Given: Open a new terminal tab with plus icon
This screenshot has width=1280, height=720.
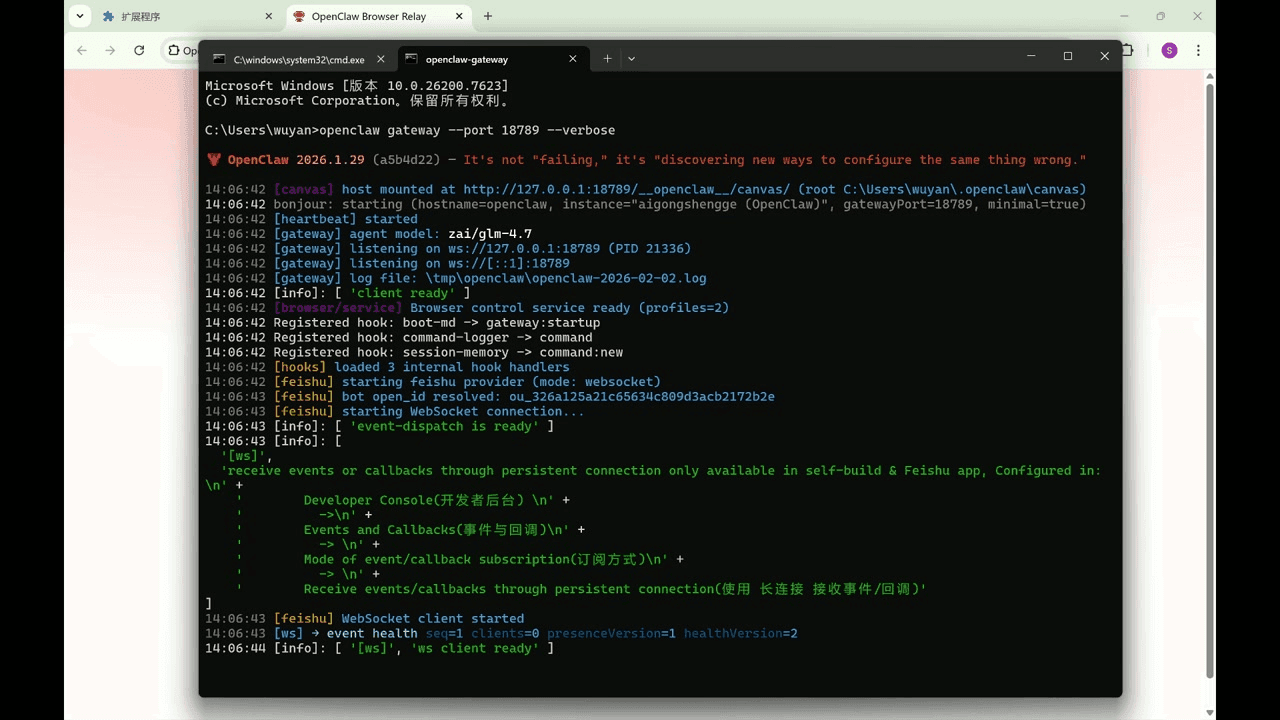Looking at the screenshot, I should coord(607,59).
